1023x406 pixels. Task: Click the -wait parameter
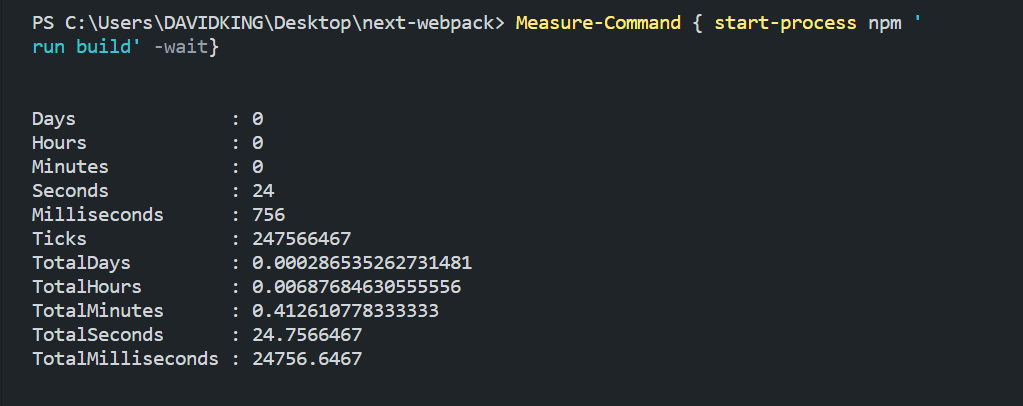(x=181, y=48)
